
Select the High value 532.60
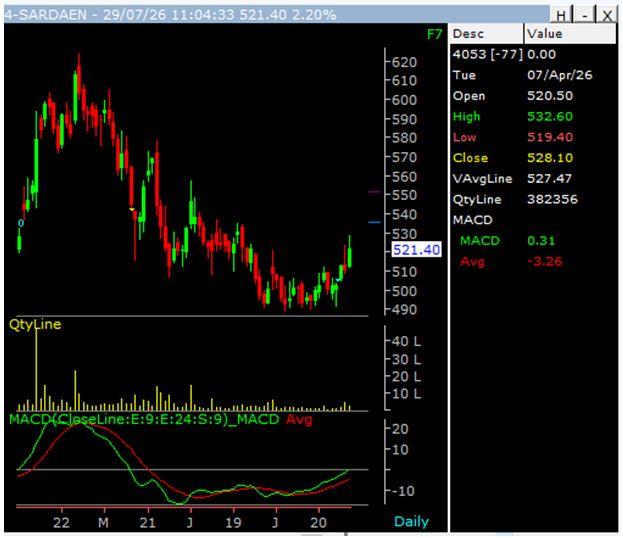(550, 116)
